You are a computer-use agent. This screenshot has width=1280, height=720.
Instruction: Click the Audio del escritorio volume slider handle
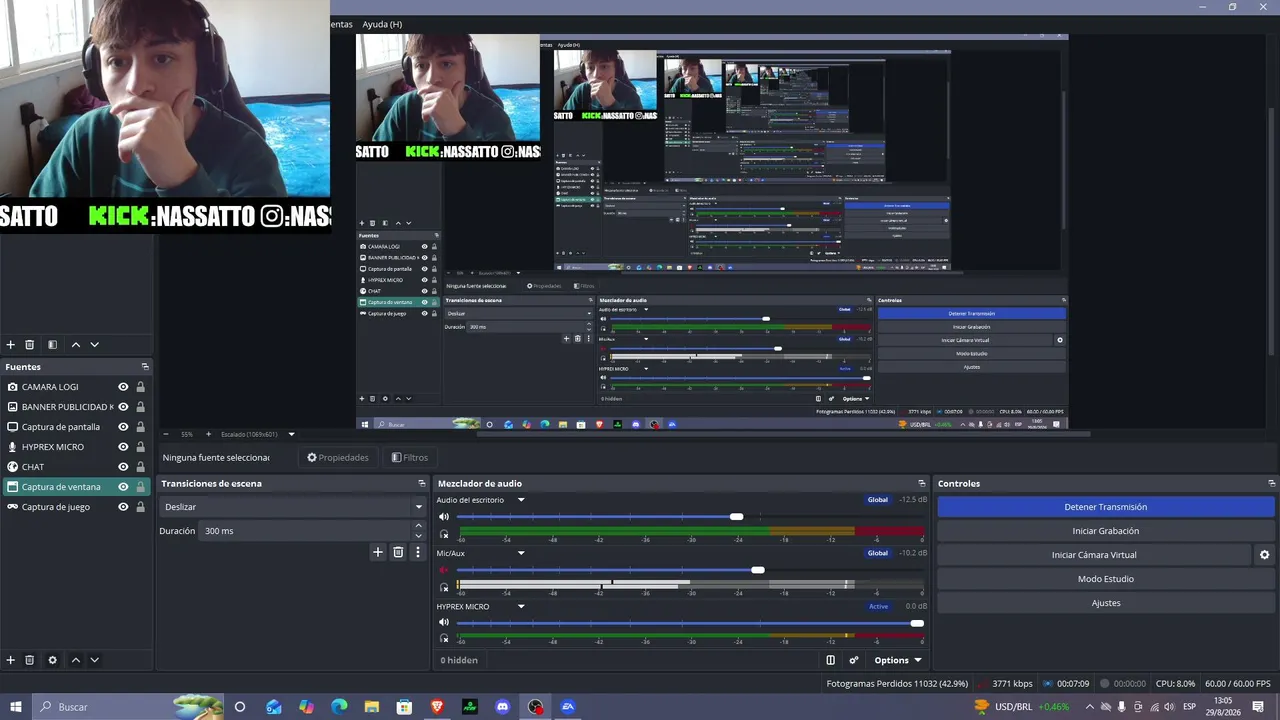tap(737, 516)
